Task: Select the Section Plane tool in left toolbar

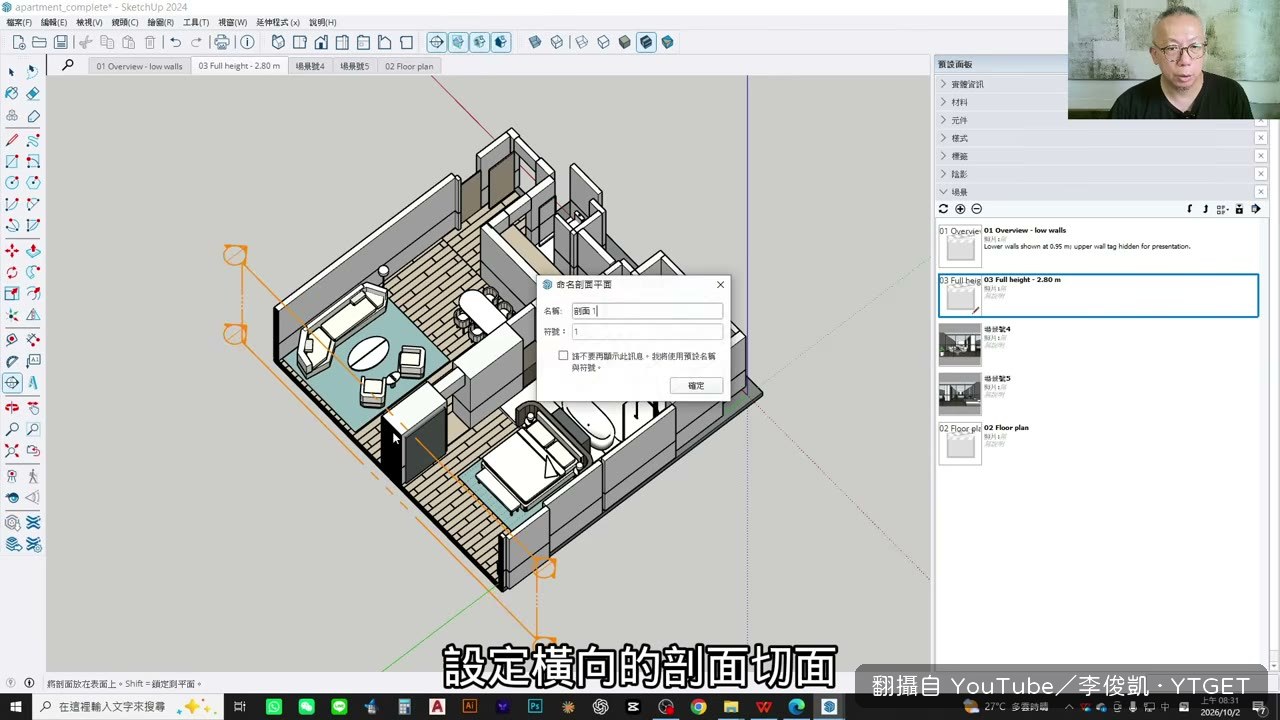Action: 12,383
